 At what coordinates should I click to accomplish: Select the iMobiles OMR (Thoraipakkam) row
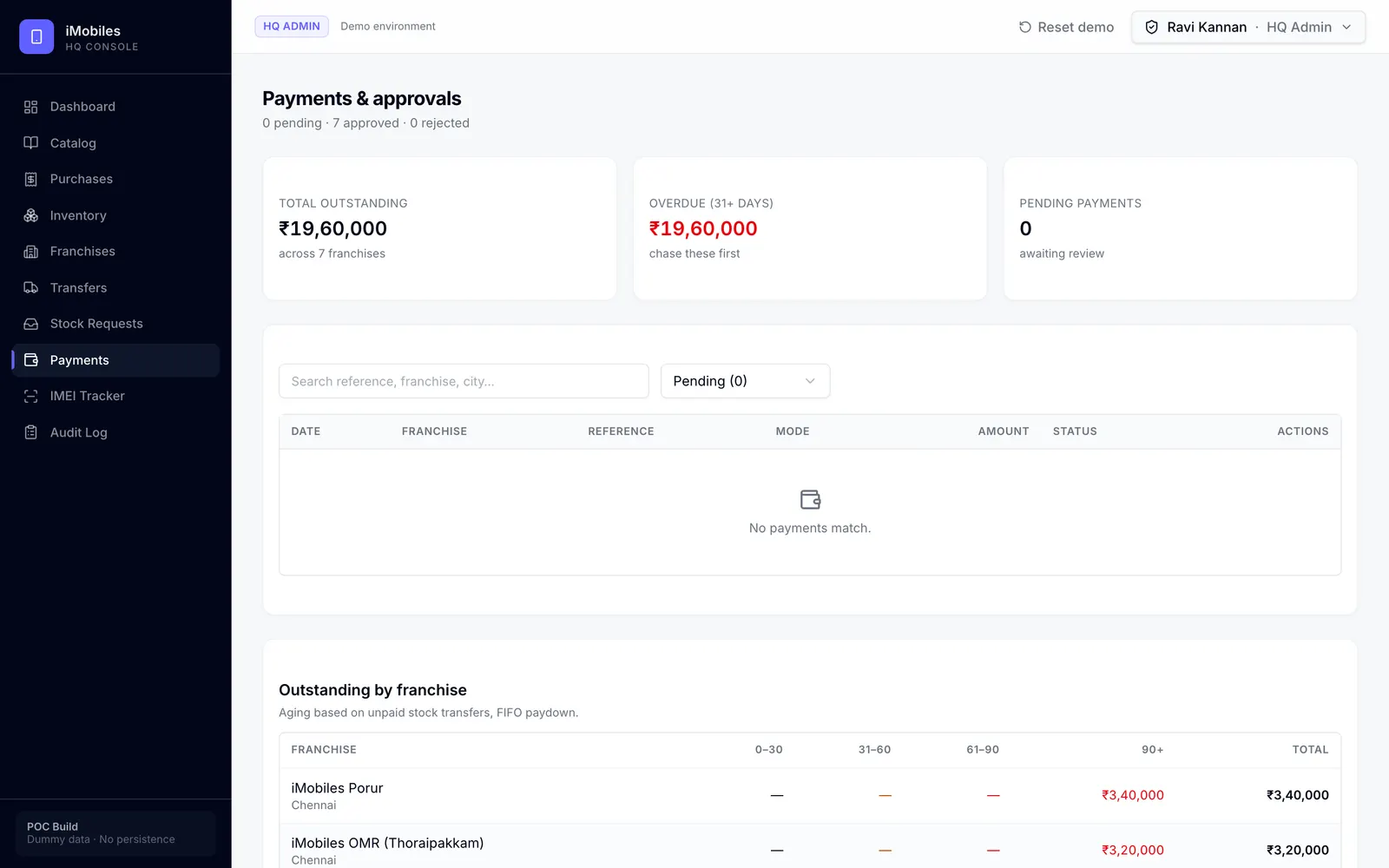[x=810, y=849]
